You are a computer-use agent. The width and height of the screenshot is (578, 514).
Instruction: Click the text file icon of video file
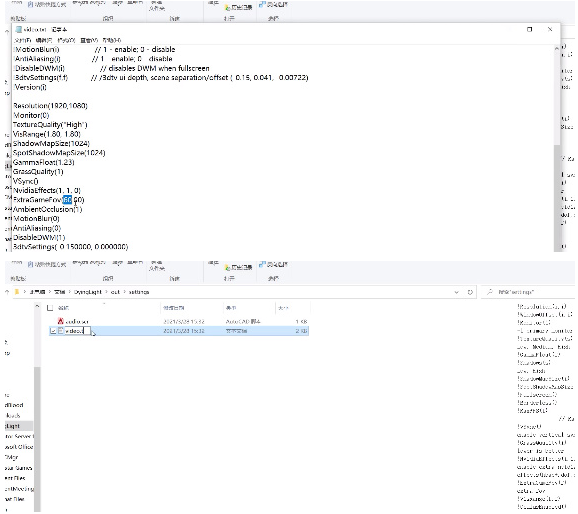(x=61, y=331)
